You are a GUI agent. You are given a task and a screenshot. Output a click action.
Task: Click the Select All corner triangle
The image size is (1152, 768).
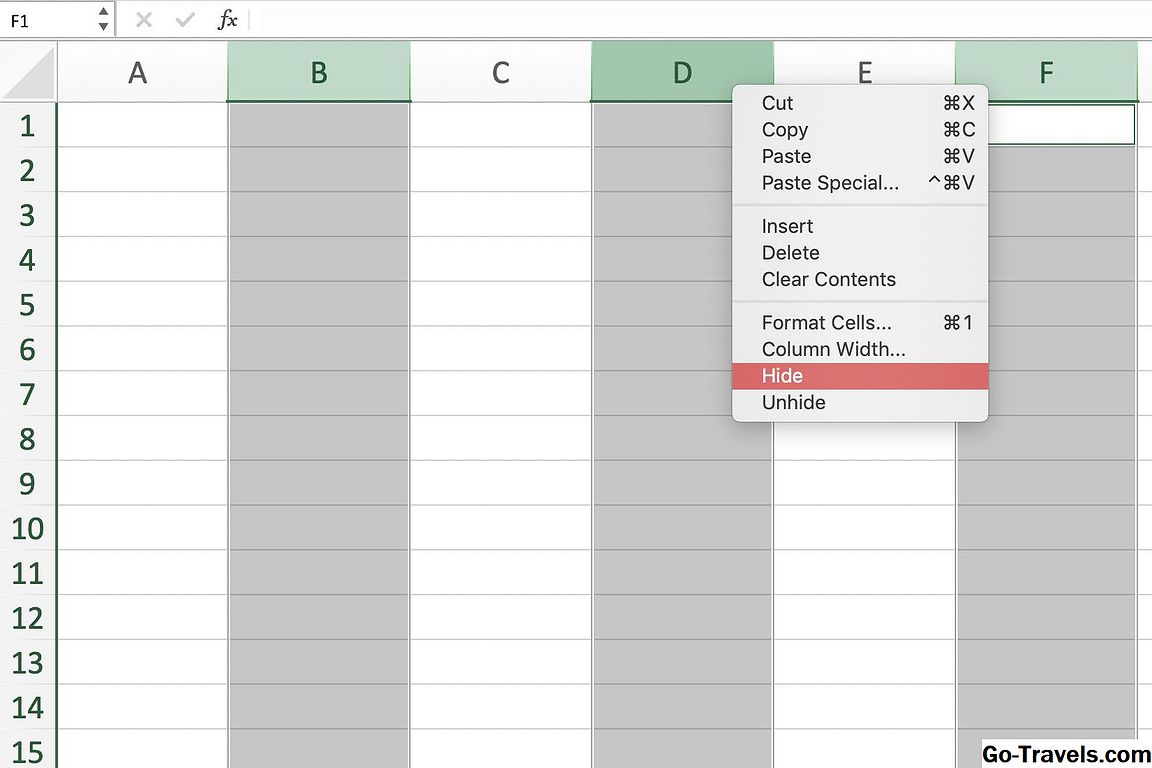(29, 73)
